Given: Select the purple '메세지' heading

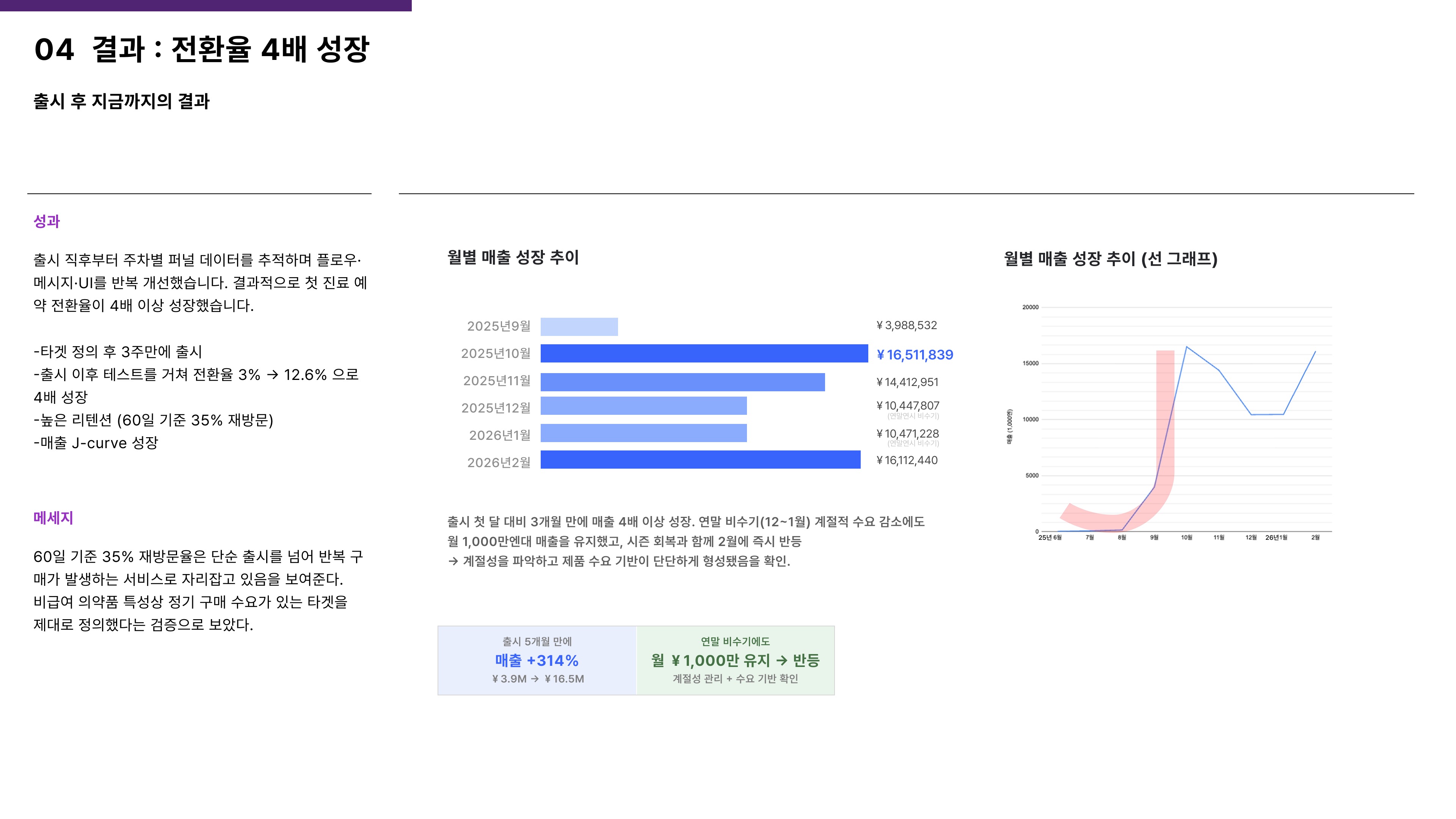Looking at the screenshot, I should click(53, 518).
